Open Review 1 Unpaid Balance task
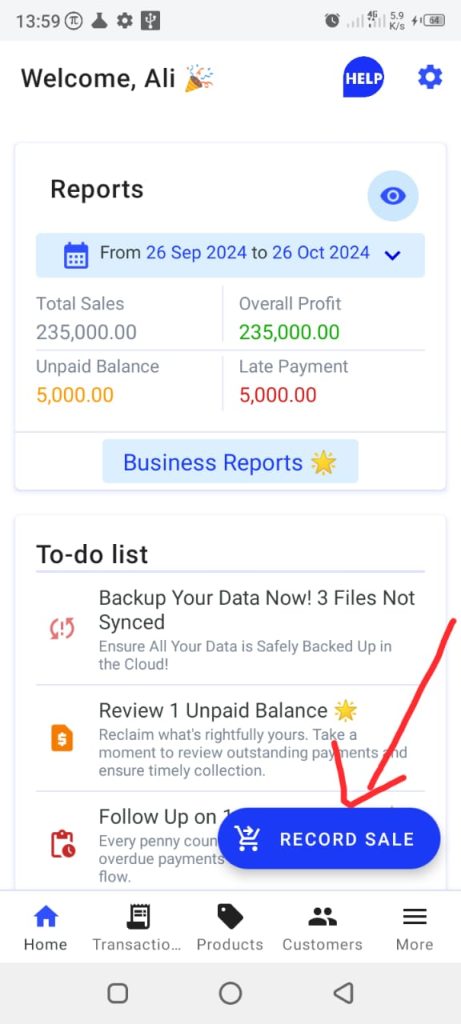Screen dimensions: 461x1024 230,739
